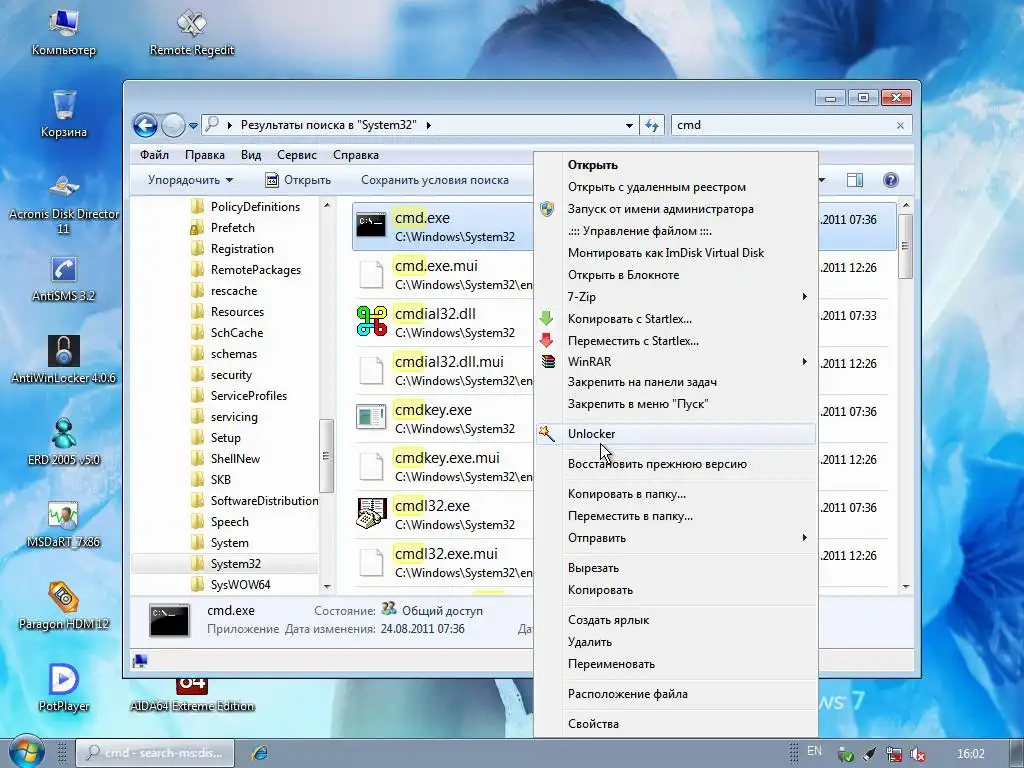Open the Вид menu

(x=251, y=155)
